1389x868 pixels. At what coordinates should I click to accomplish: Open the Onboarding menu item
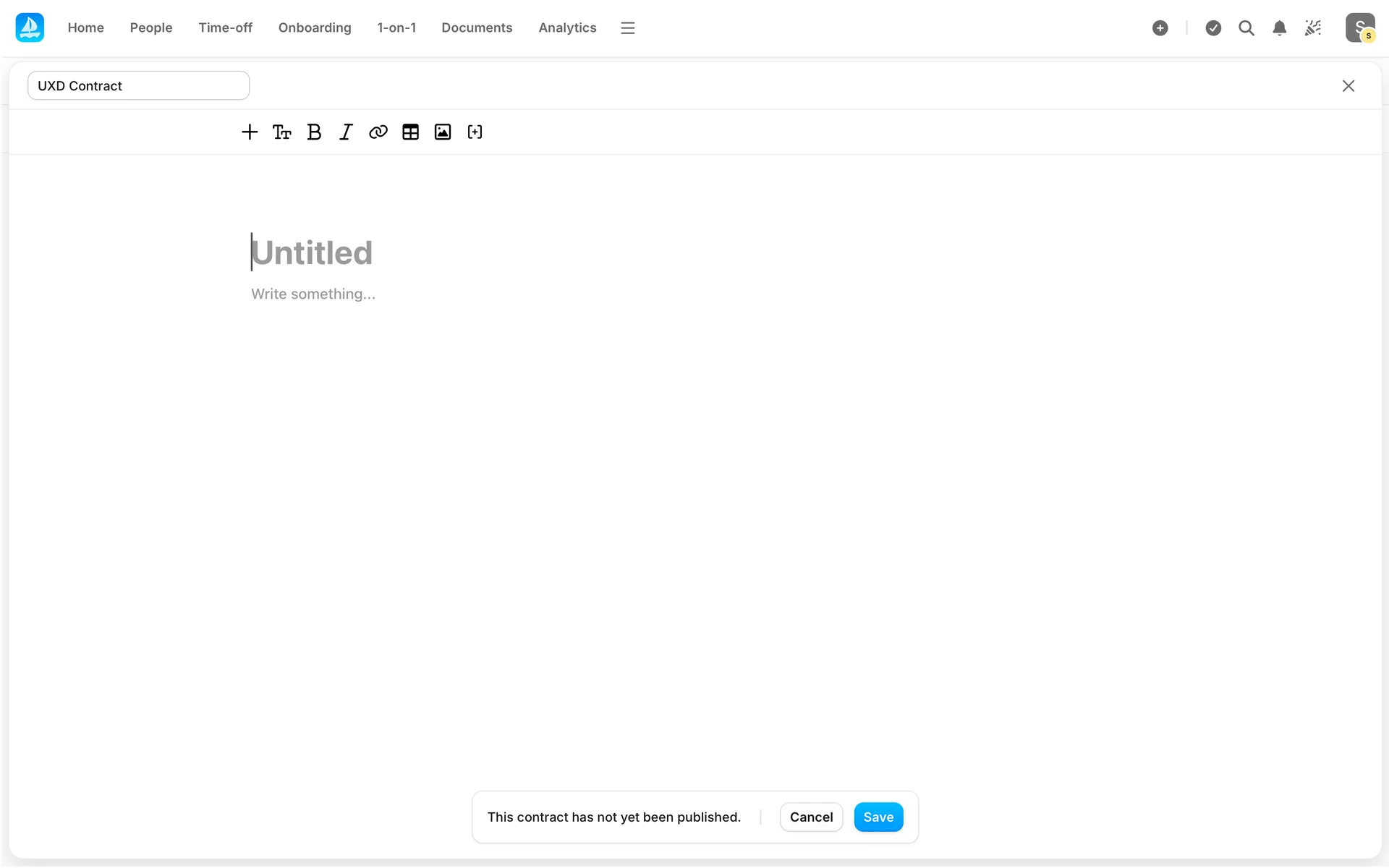point(315,27)
